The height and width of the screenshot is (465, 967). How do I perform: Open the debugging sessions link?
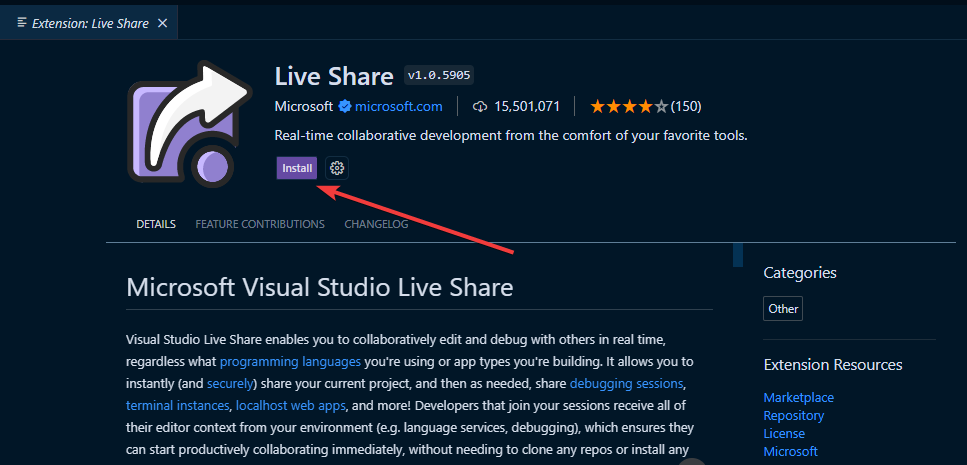(x=627, y=384)
